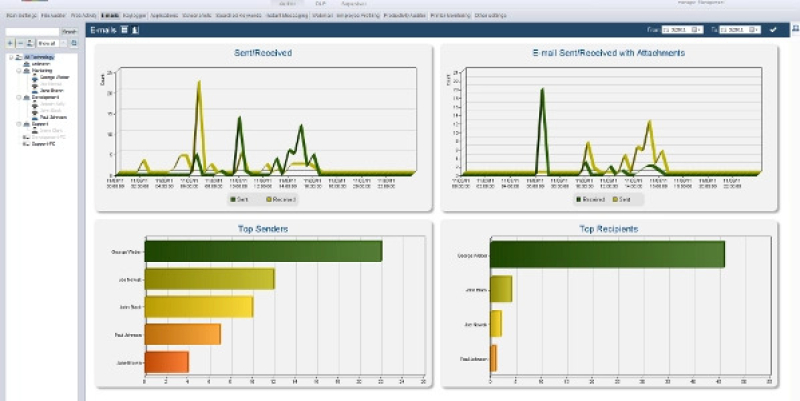Select the E-mails tab
This screenshot has width=800, height=401.
coord(109,15)
